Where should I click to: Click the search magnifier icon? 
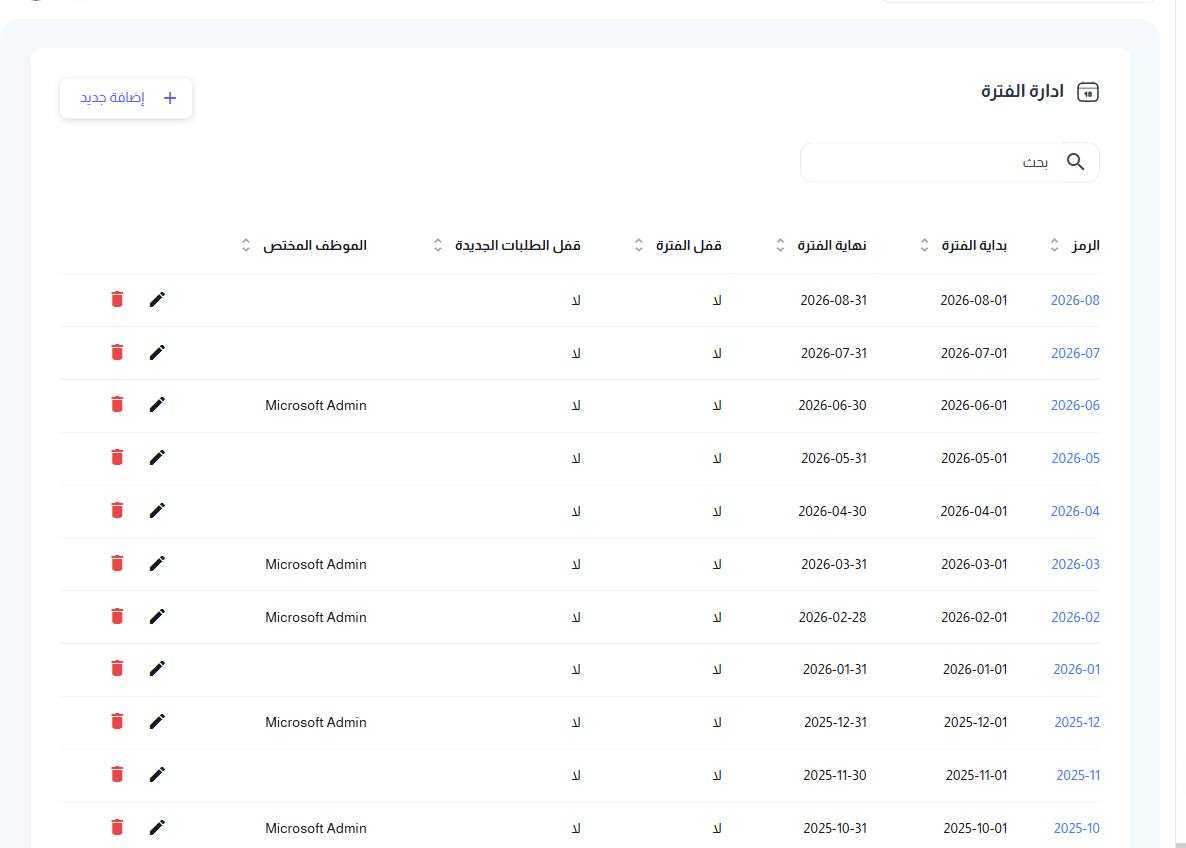click(1076, 162)
